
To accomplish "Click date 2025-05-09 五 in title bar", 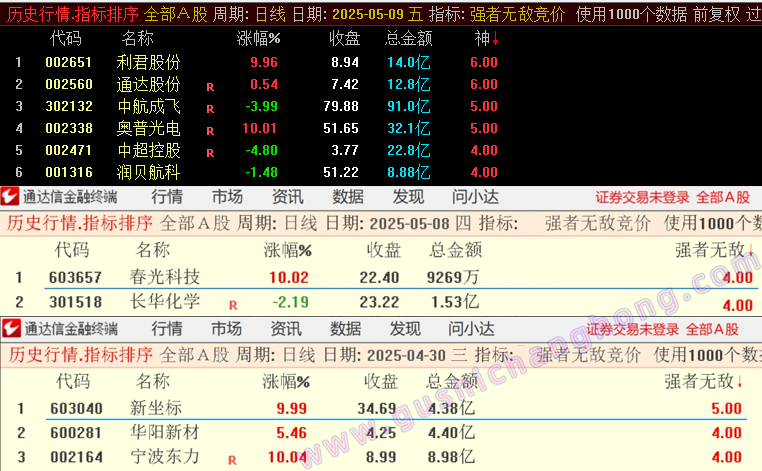I will tap(377, 15).
